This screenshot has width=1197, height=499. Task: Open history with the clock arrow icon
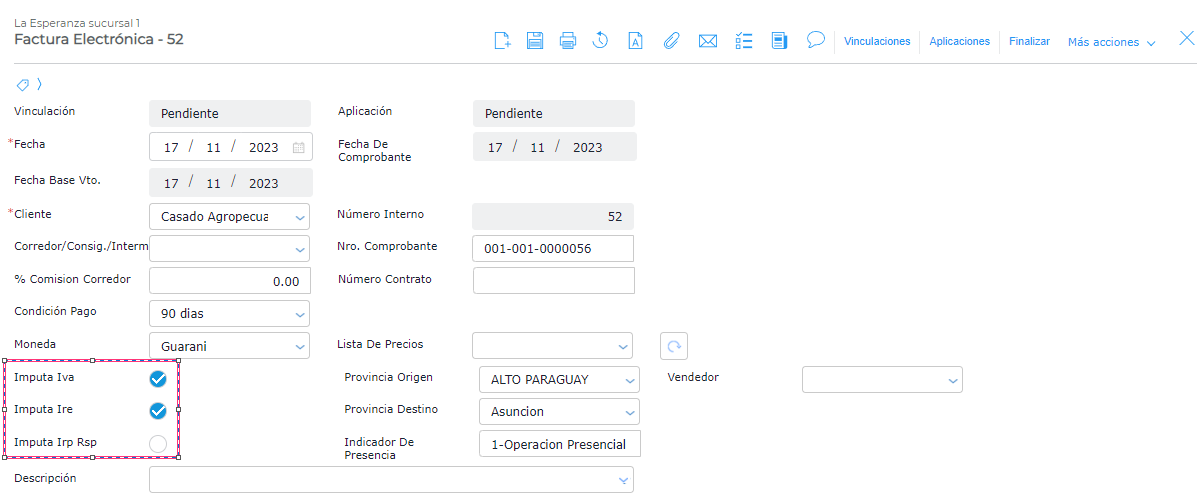pos(601,41)
